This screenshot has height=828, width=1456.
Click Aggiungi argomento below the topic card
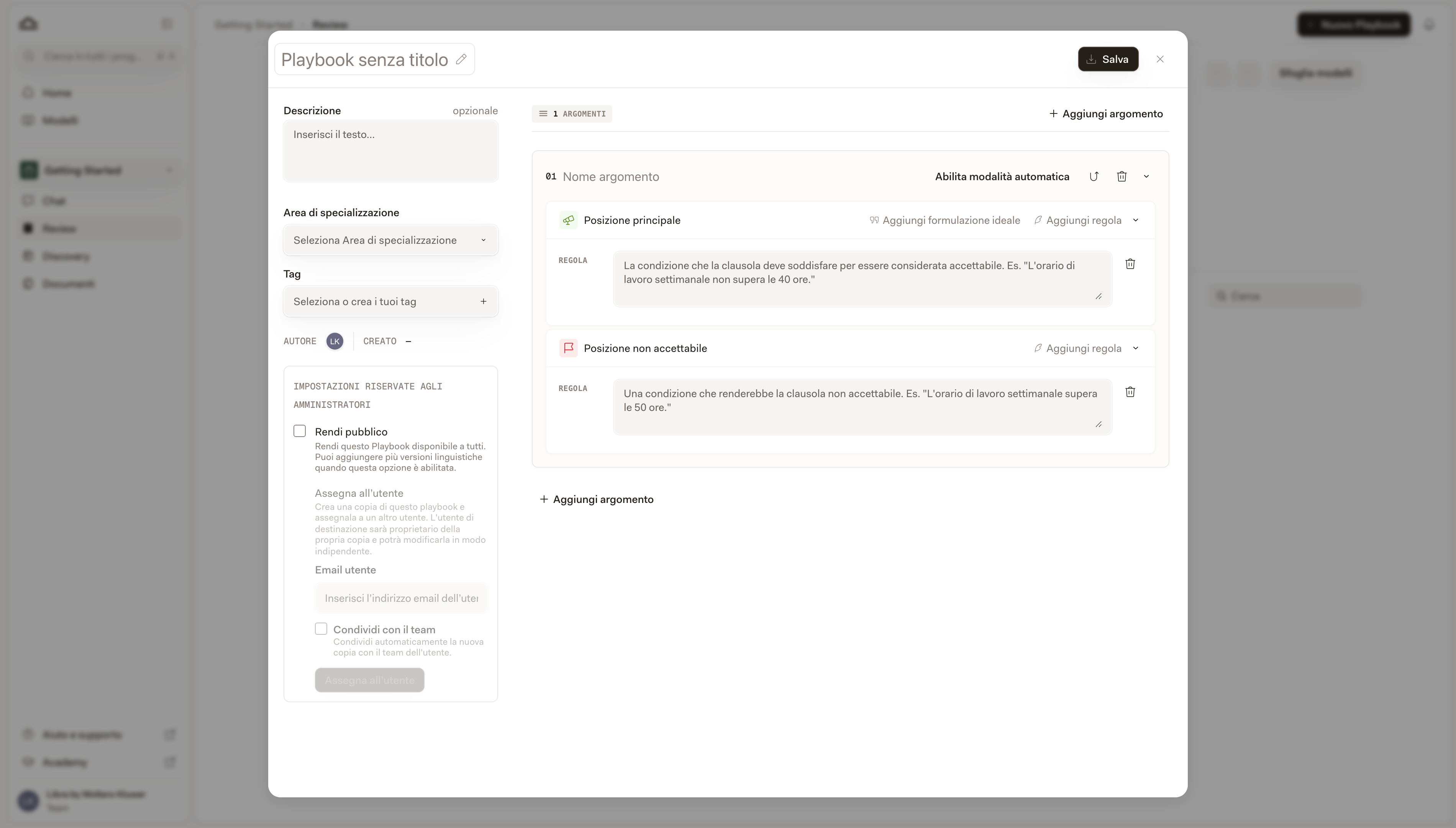tap(596, 499)
